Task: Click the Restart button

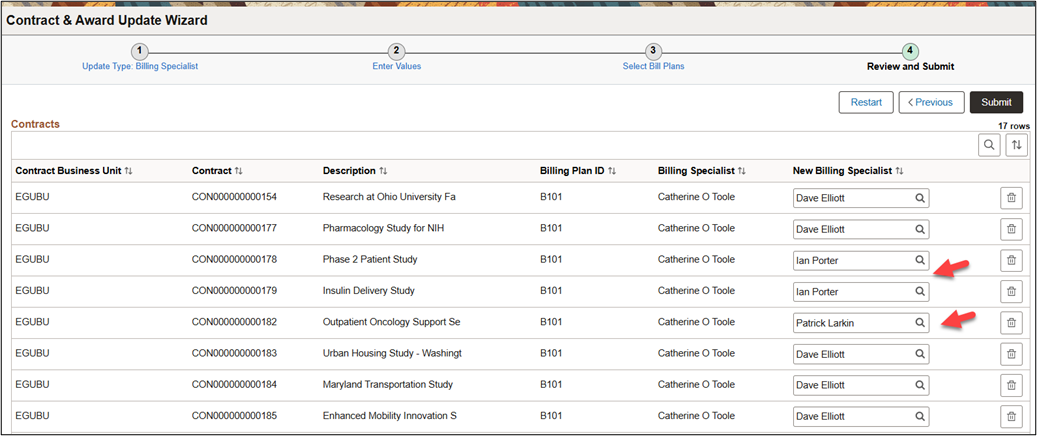Action: pyautogui.click(x=865, y=102)
